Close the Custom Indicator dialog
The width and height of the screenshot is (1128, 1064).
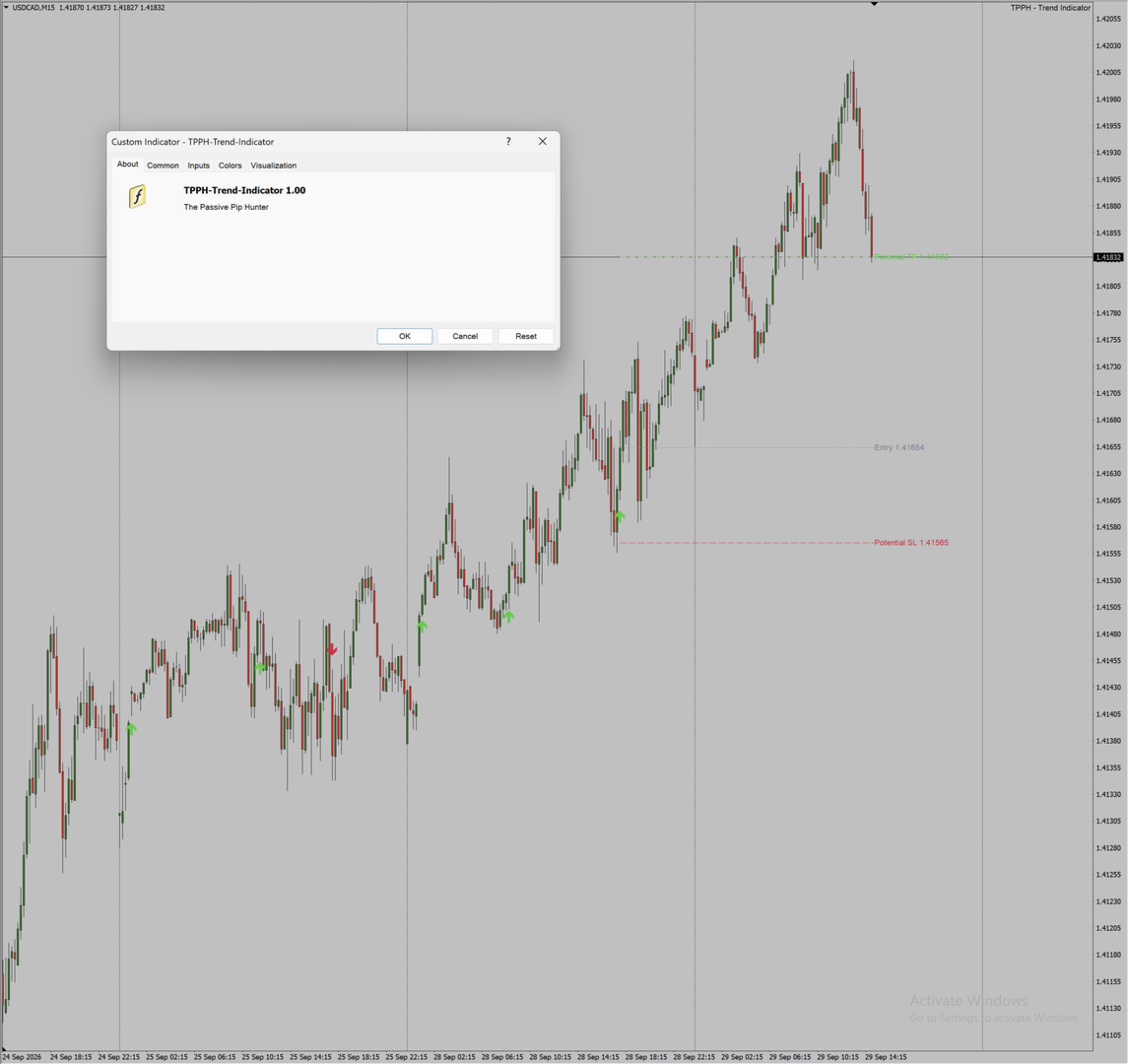543,142
